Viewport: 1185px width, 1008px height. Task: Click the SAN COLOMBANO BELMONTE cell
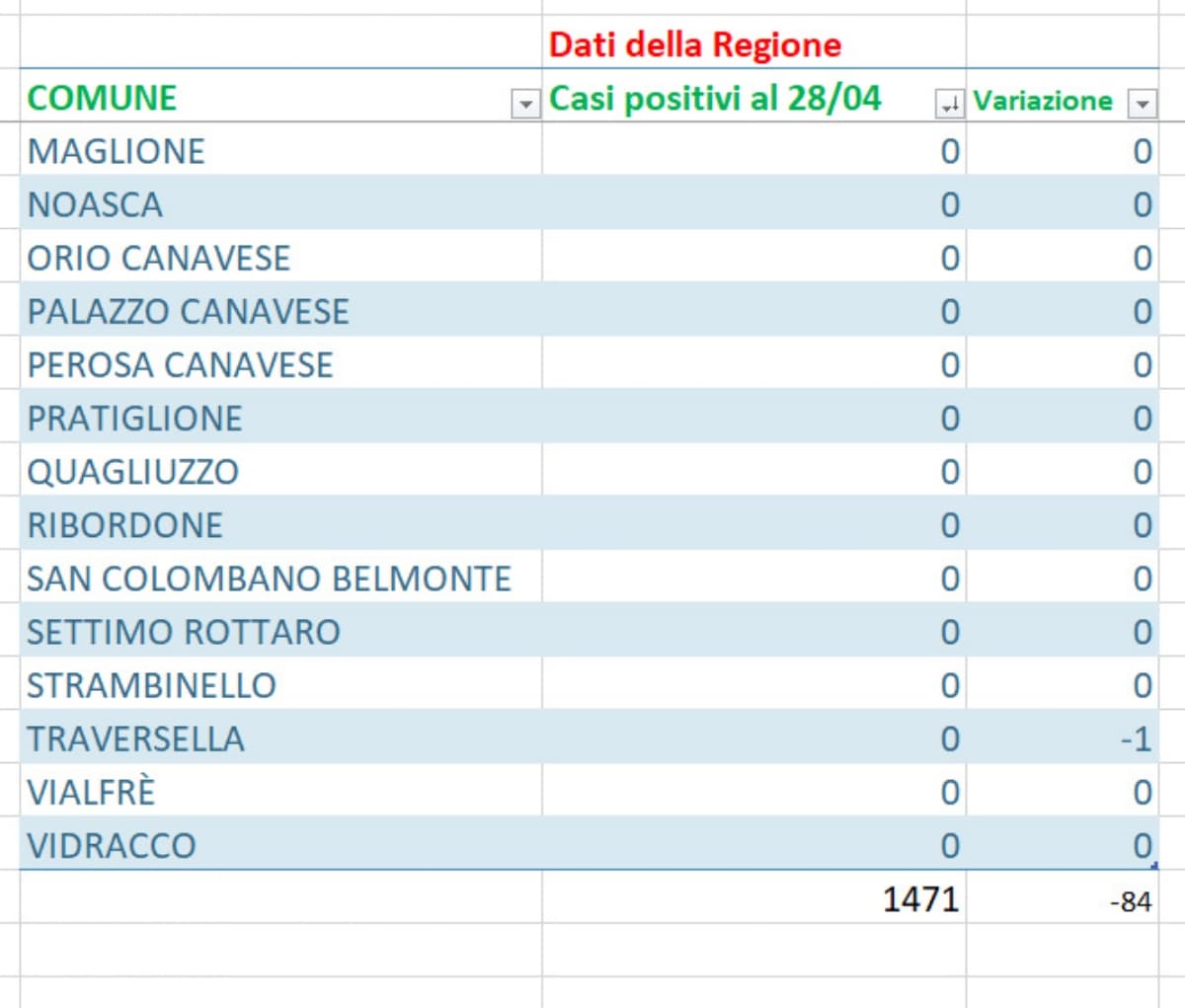click(x=269, y=578)
